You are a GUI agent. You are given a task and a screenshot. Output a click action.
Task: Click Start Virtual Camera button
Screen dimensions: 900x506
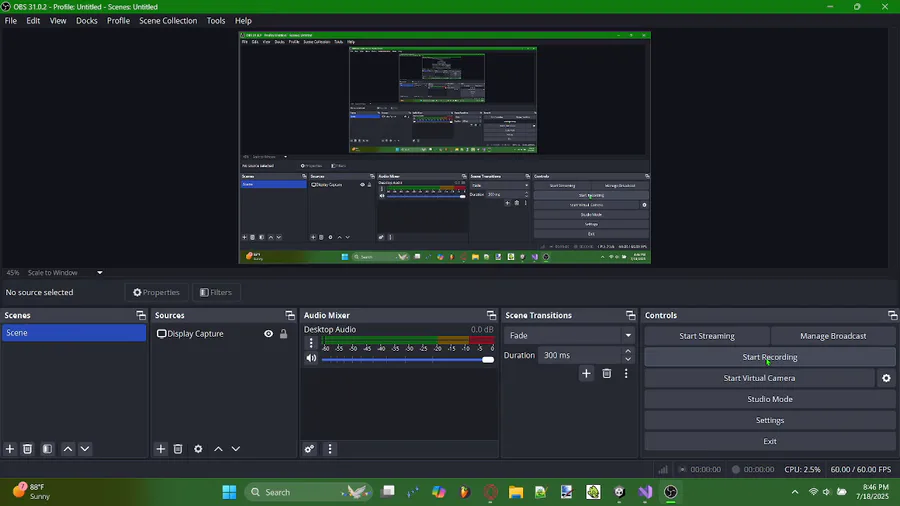[759, 378]
